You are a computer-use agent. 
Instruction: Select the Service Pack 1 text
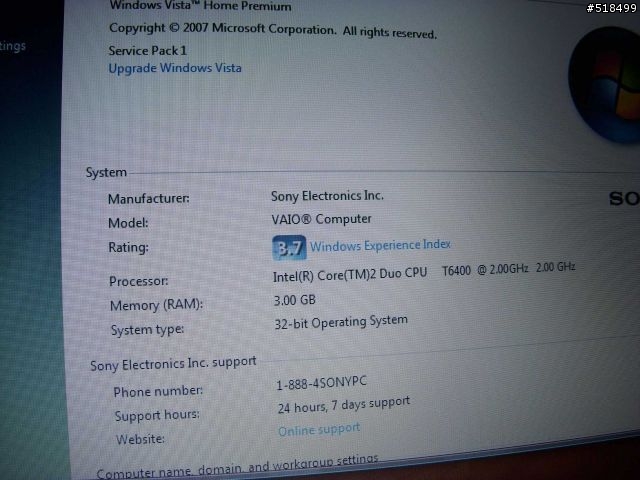tap(147, 51)
